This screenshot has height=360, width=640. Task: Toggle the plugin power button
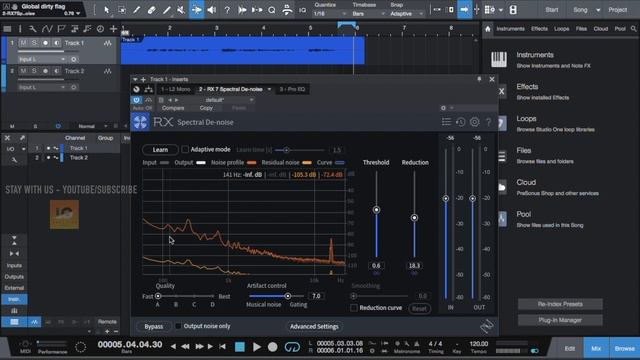click(136, 100)
